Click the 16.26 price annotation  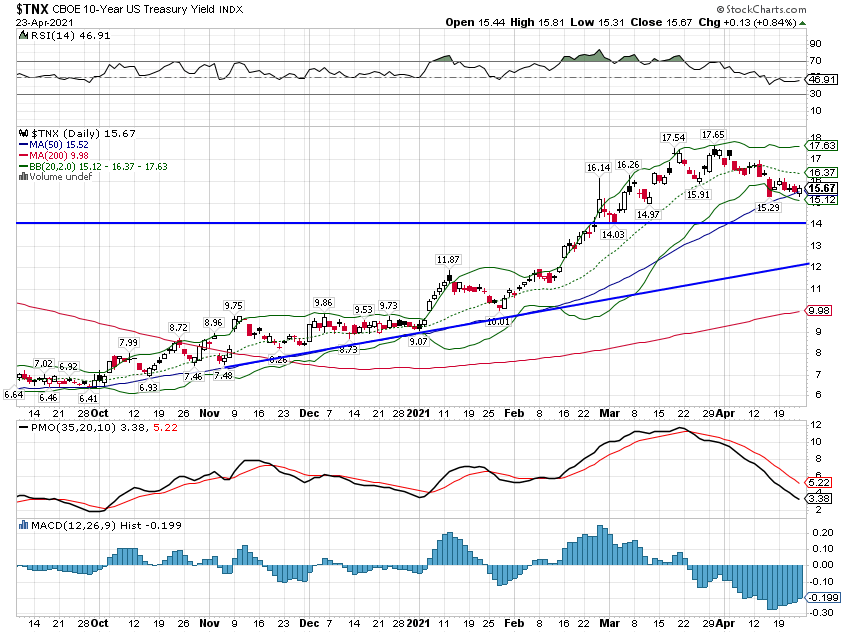[628, 164]
